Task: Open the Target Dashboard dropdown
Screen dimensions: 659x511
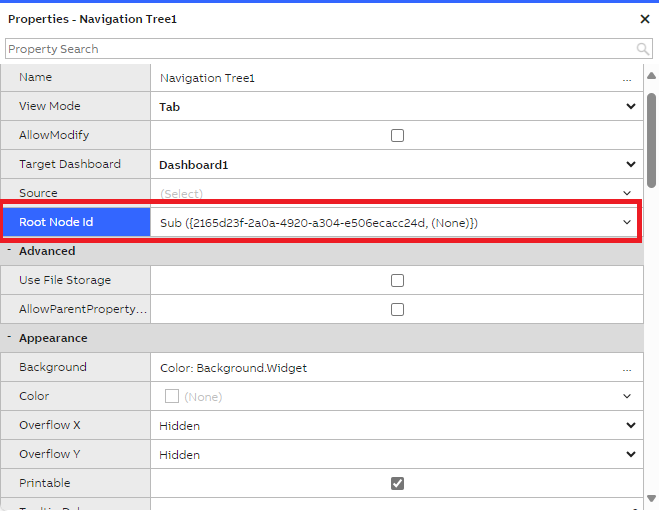Action: [x=630, y=164]
